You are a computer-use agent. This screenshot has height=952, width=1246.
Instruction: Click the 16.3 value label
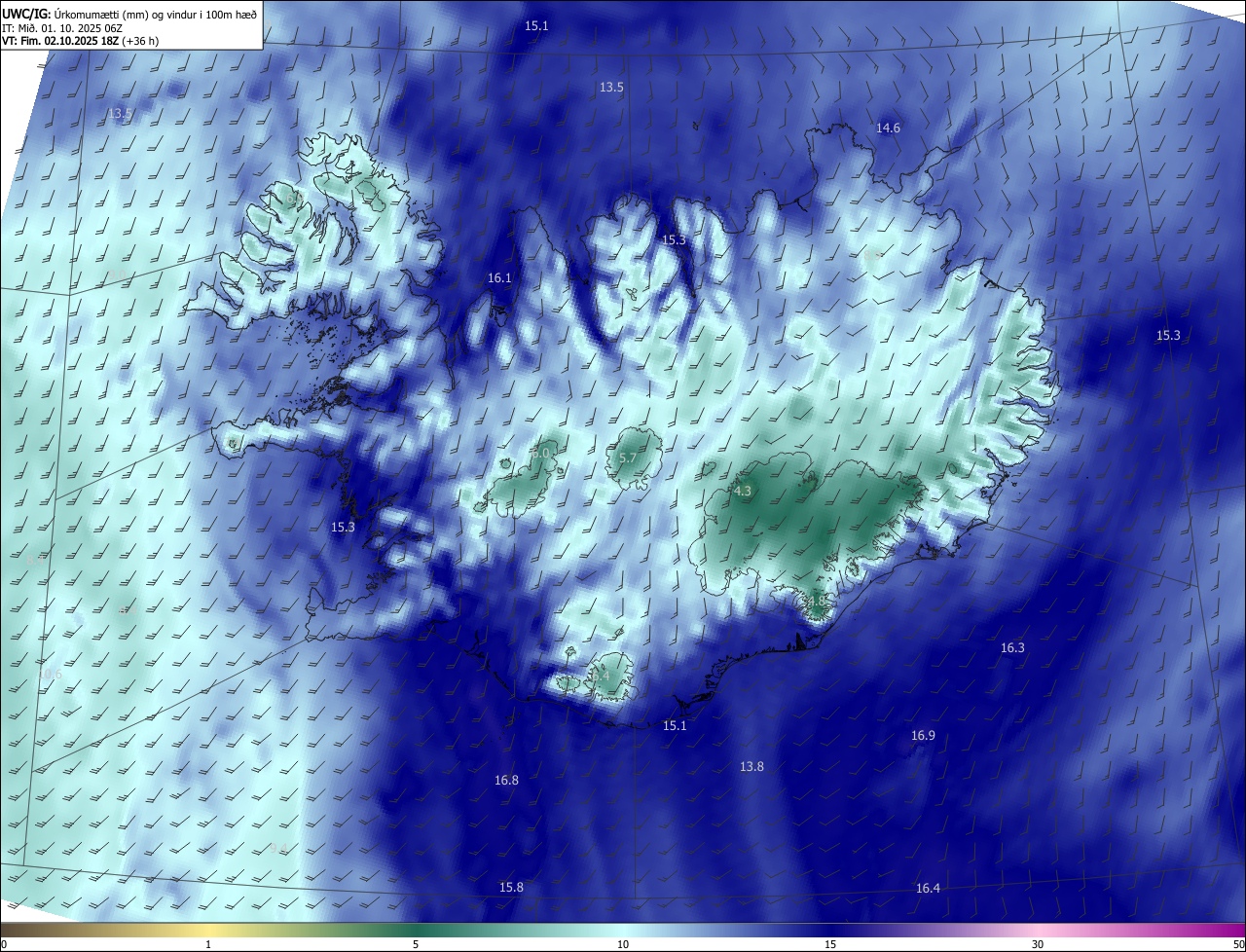1012,648
